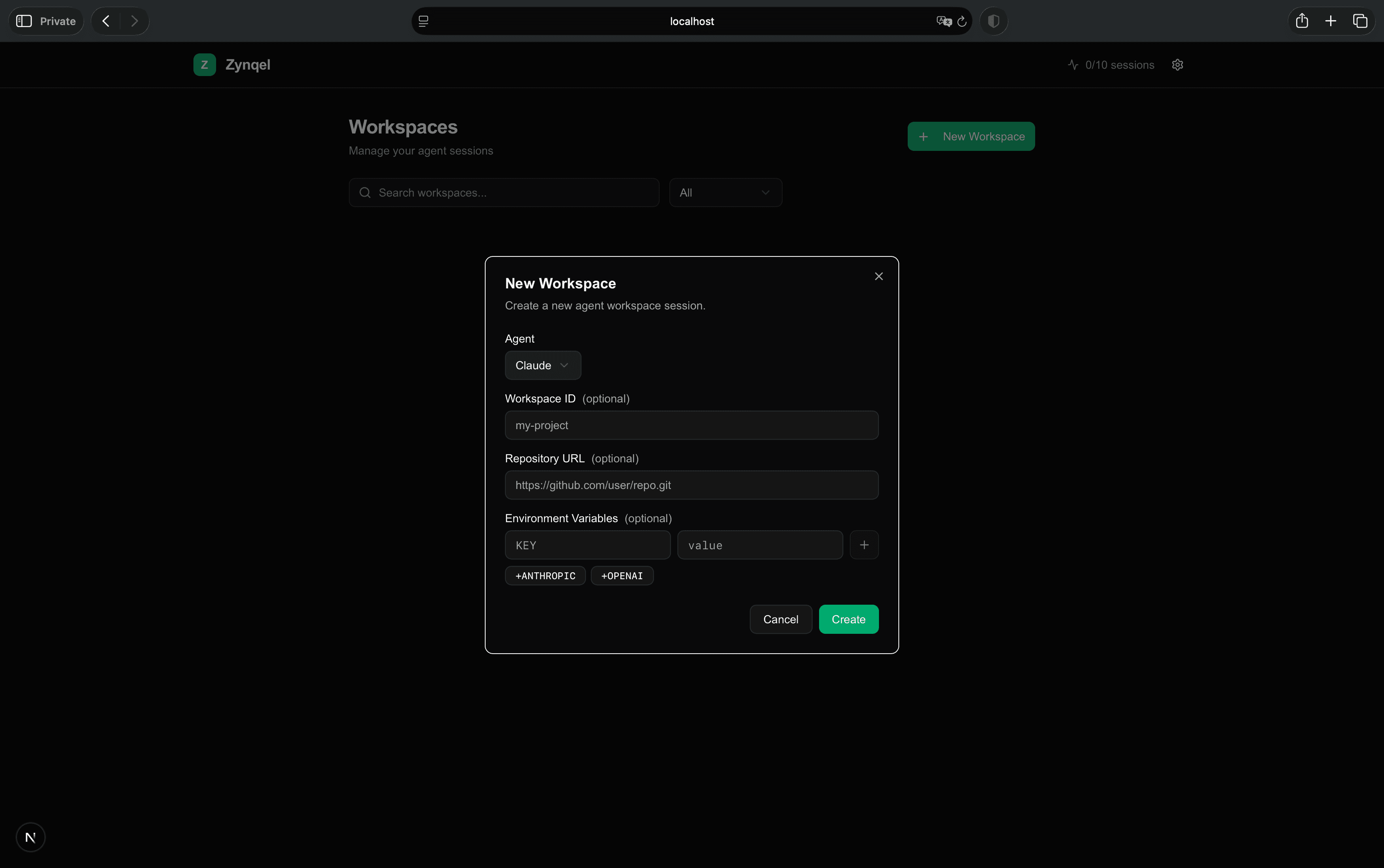
Task: Expand the Claude selector chevron
Action: tap(564, 365)
